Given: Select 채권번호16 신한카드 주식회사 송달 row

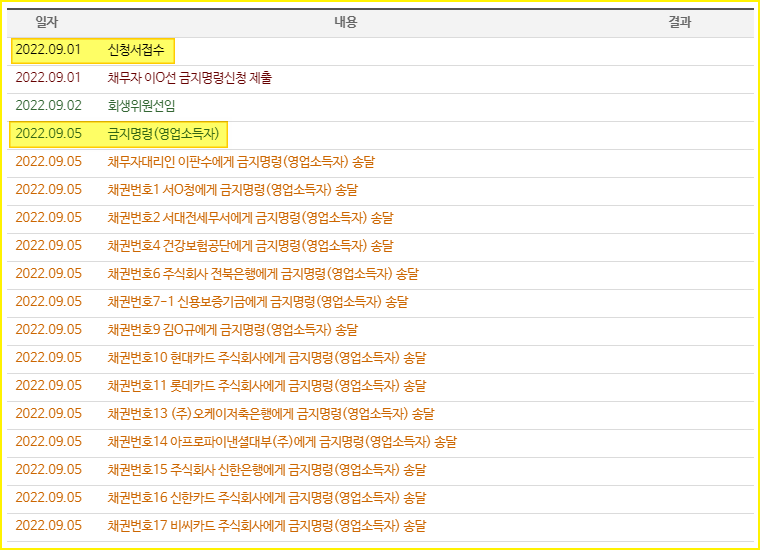Looking at the screenshot, I should (x=267, y=498).
